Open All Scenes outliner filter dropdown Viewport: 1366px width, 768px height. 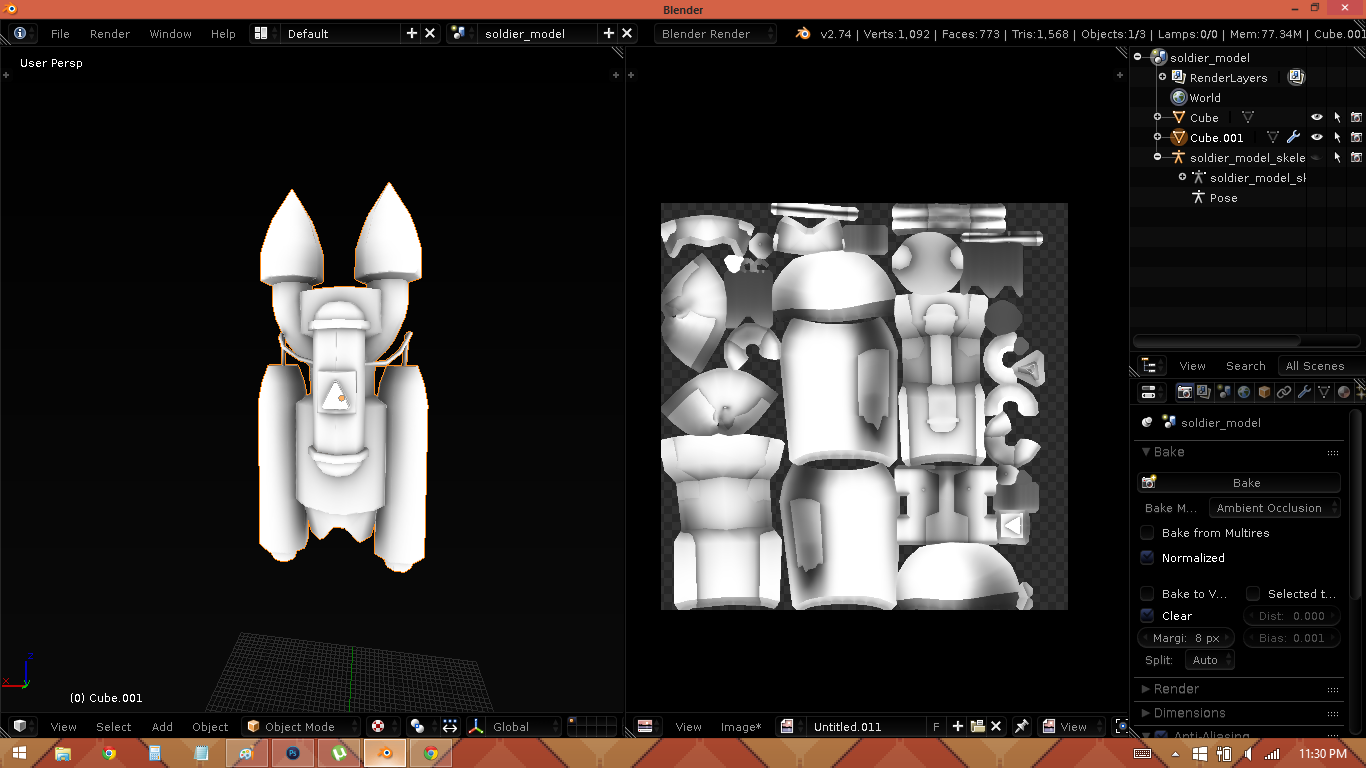pos(1322,366)
